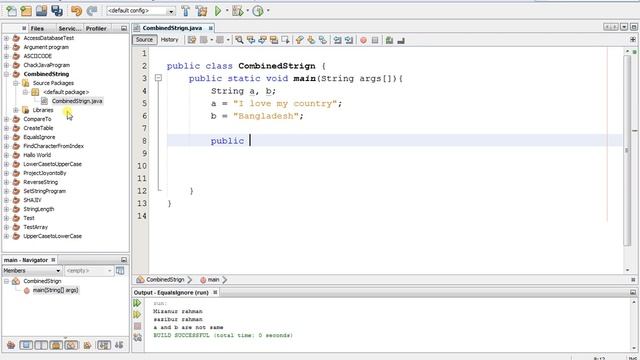Run the project with the green arrow
Screen dimensions: 640x360
218,11
